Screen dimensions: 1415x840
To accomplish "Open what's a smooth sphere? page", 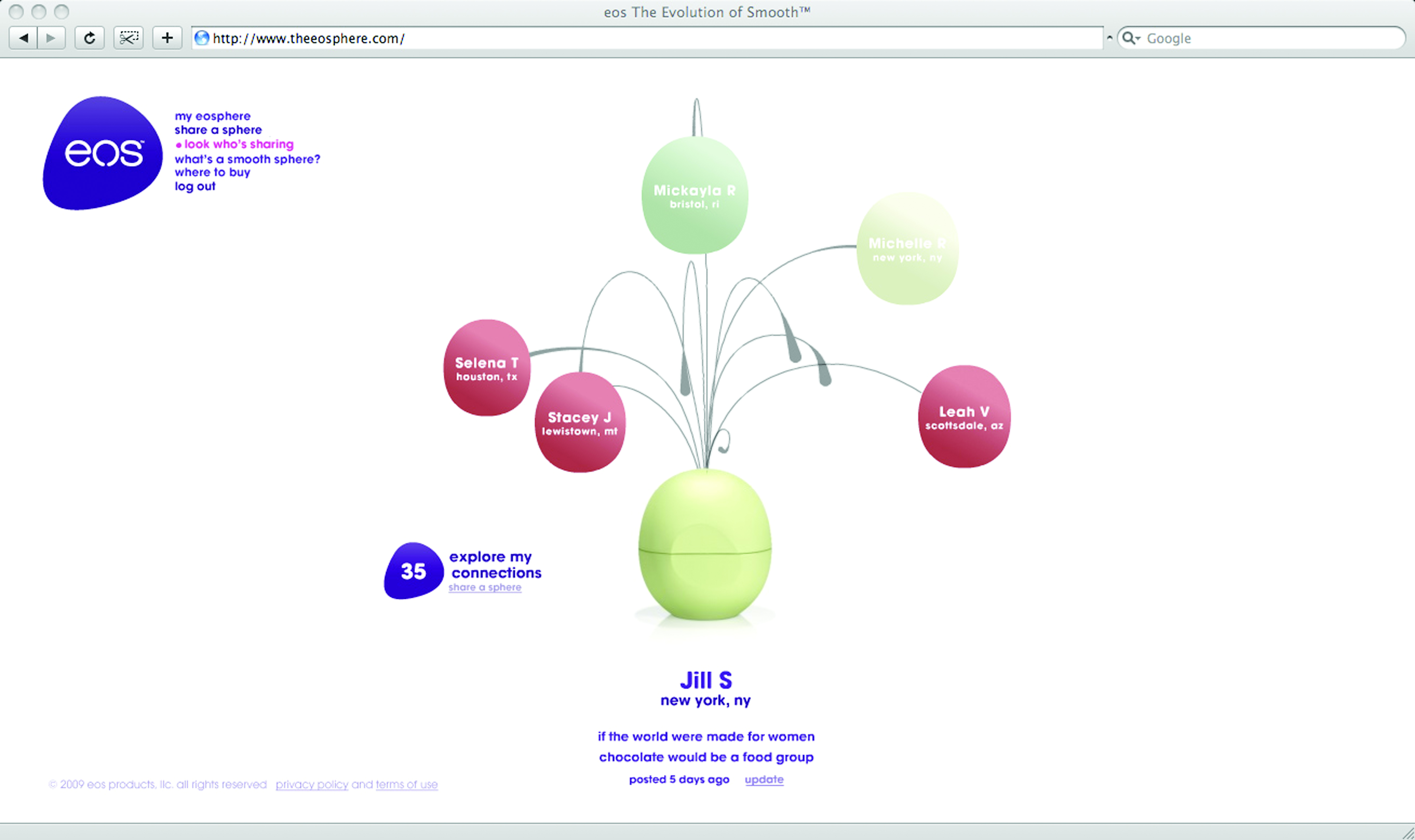I will (247, 159).
